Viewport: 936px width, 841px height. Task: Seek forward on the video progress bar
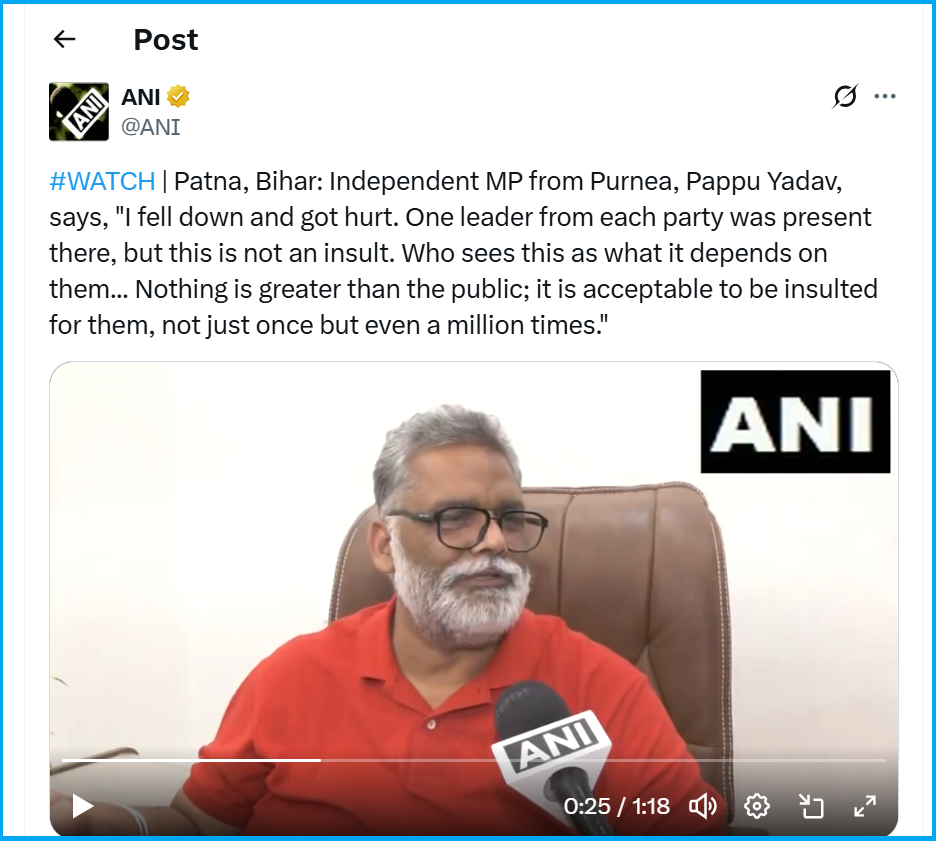[603, 760]
